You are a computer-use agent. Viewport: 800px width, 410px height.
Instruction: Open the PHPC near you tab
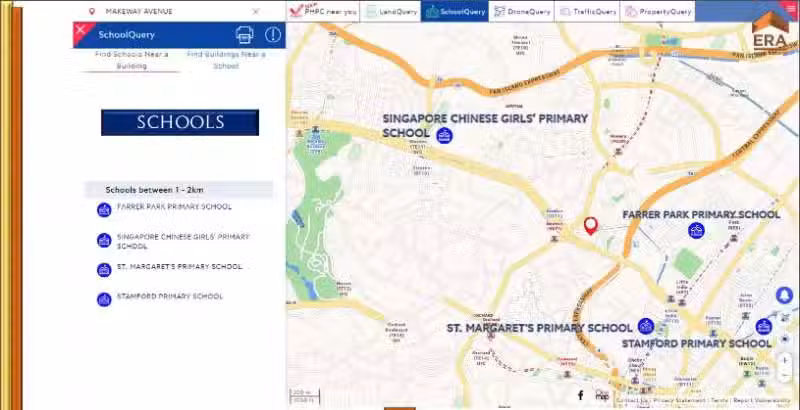pos(323,11)
